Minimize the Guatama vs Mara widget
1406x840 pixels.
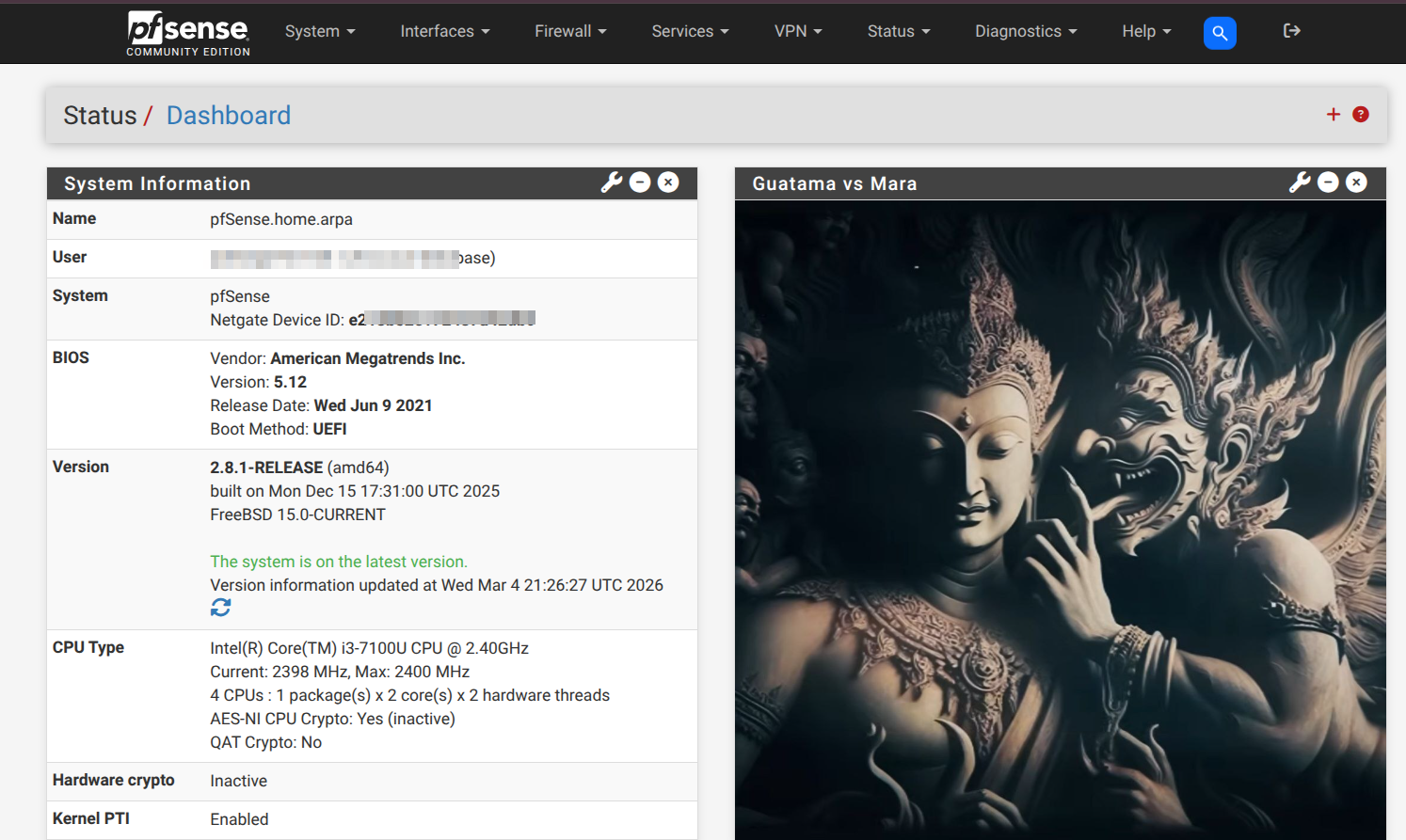click(1328, 182)
